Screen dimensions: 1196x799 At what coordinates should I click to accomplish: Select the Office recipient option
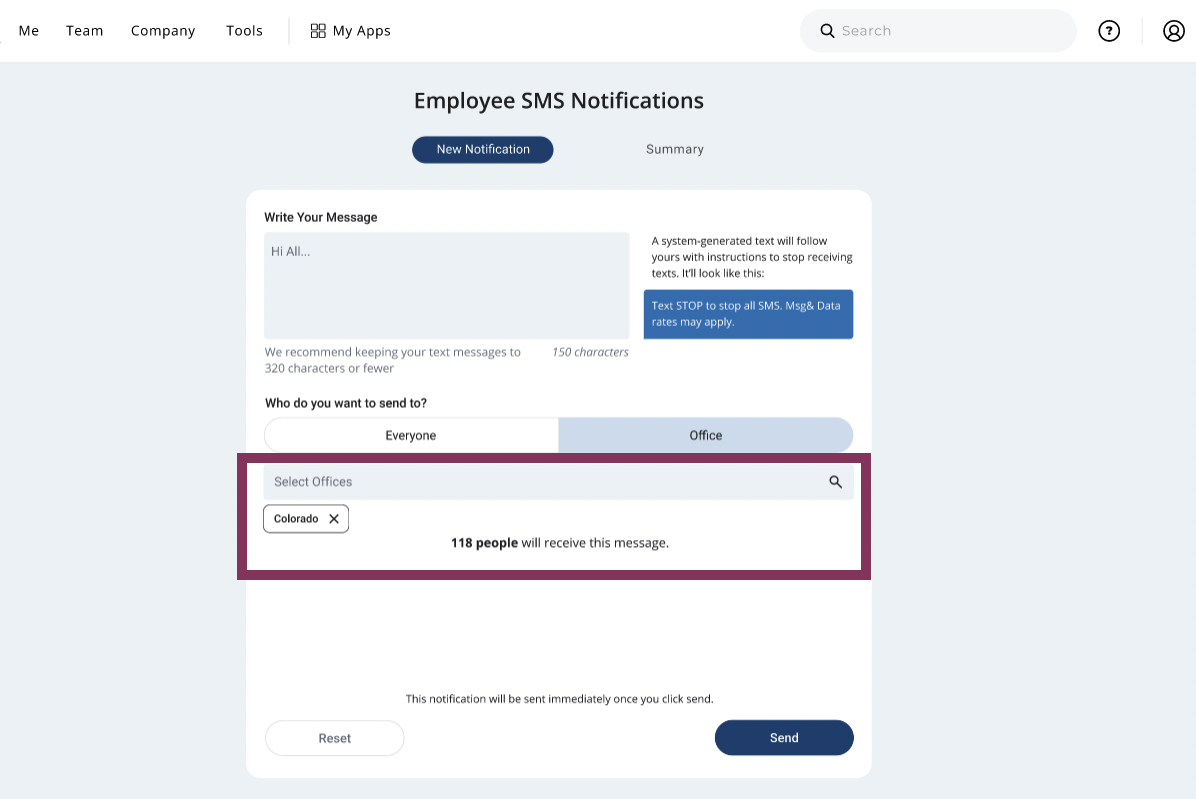click(x=706, y=435)
